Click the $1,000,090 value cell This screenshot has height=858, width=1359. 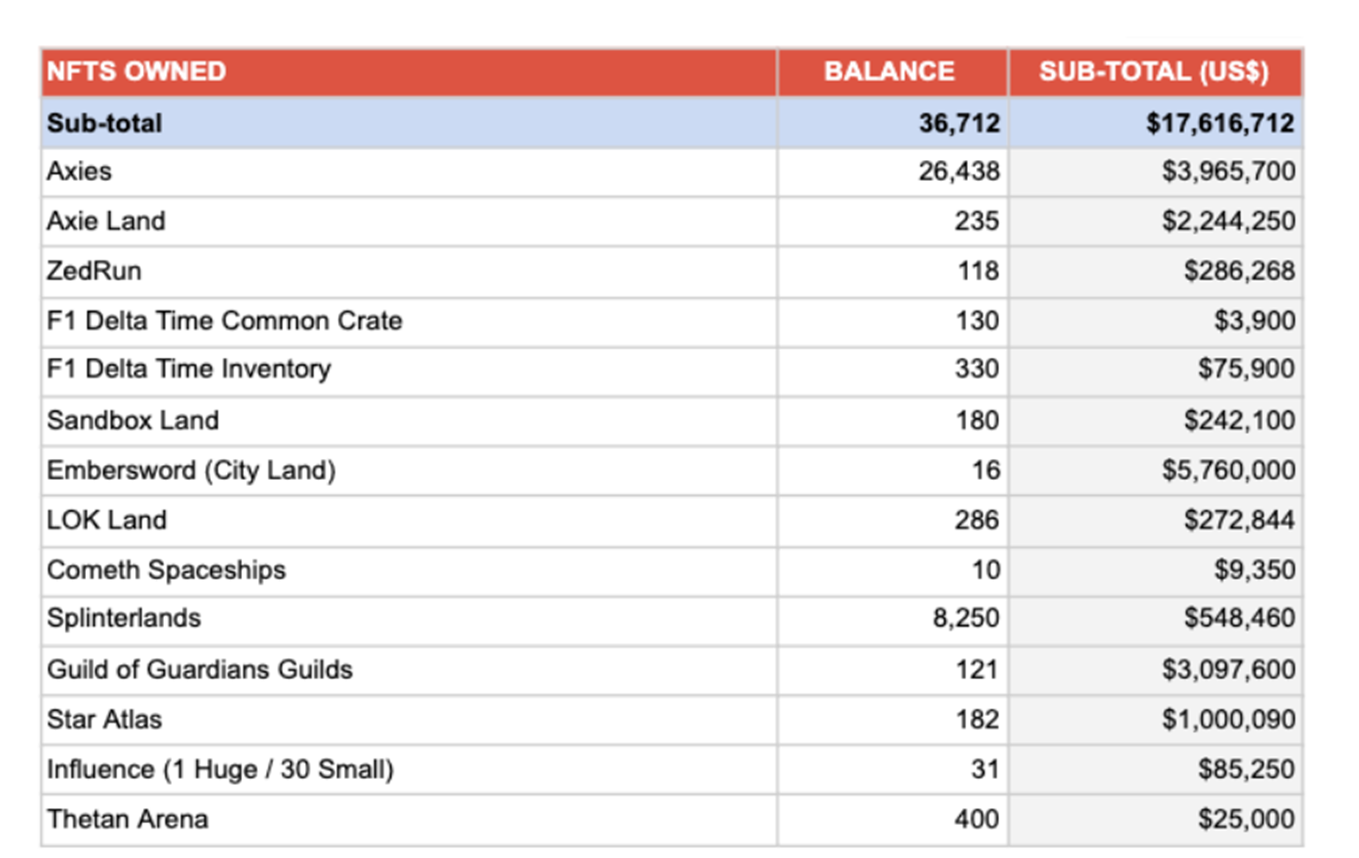(x=1155, y=719)
